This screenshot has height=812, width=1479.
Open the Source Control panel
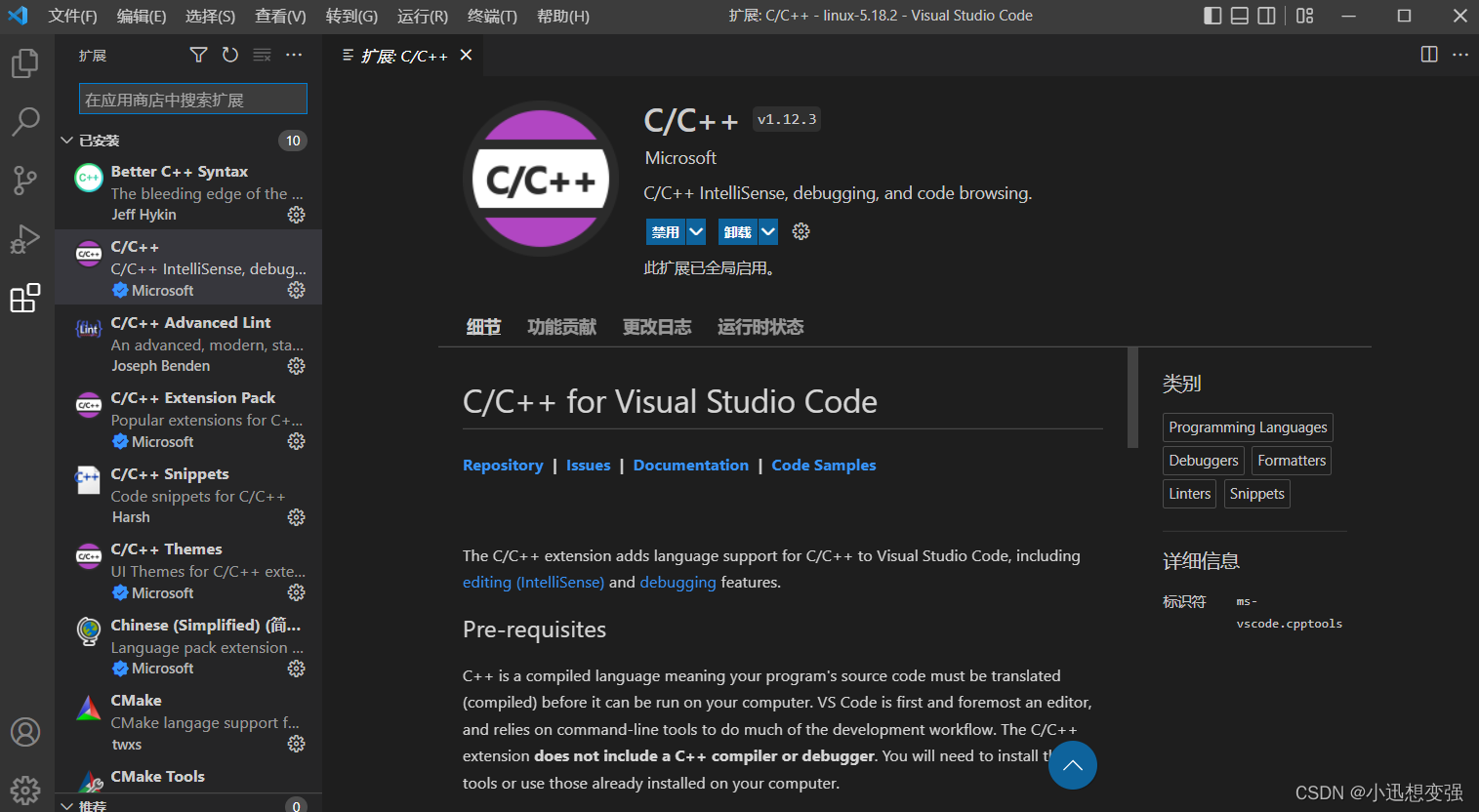tap(24, 180)
